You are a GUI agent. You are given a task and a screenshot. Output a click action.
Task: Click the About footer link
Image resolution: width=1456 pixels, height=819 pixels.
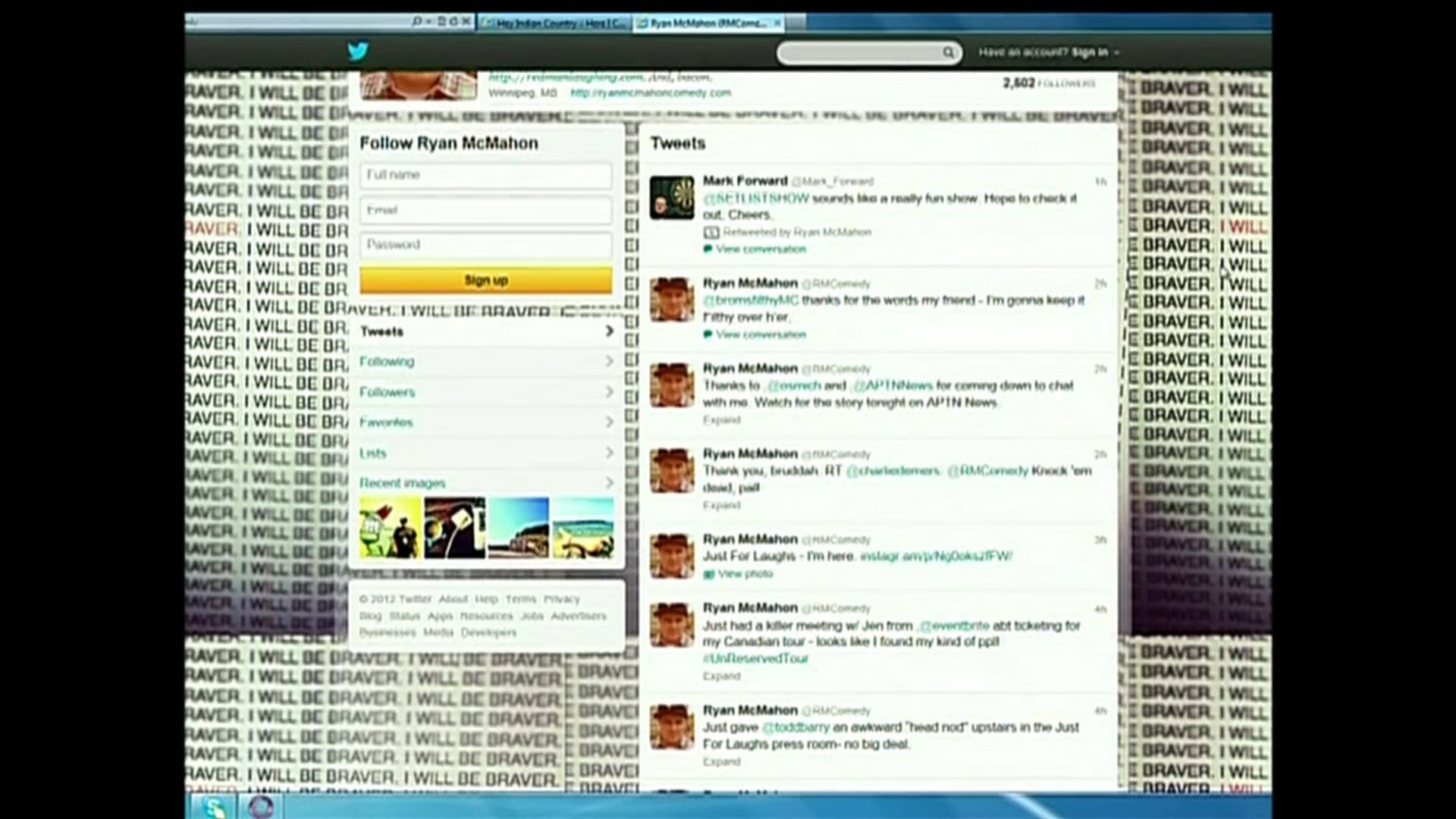[453, 599]
